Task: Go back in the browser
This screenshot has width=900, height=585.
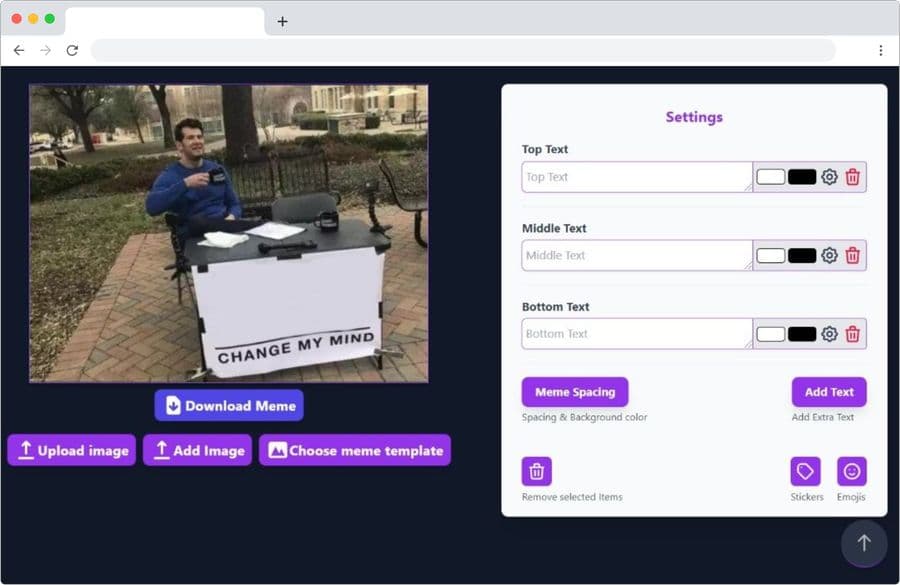Action: pyautogui.click(x=19, y=51)
